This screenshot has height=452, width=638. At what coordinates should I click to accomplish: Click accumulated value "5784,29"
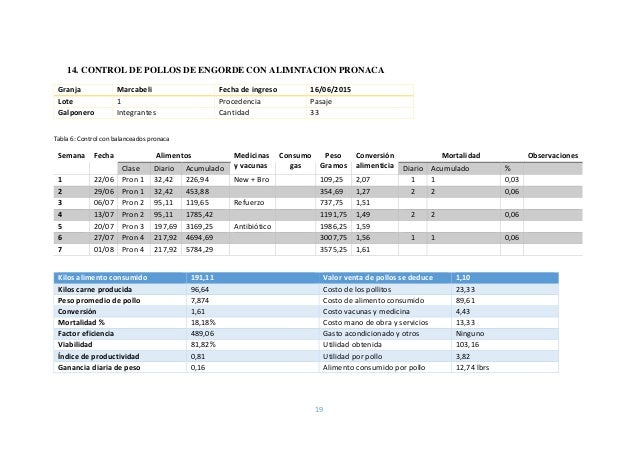point(199,249)
